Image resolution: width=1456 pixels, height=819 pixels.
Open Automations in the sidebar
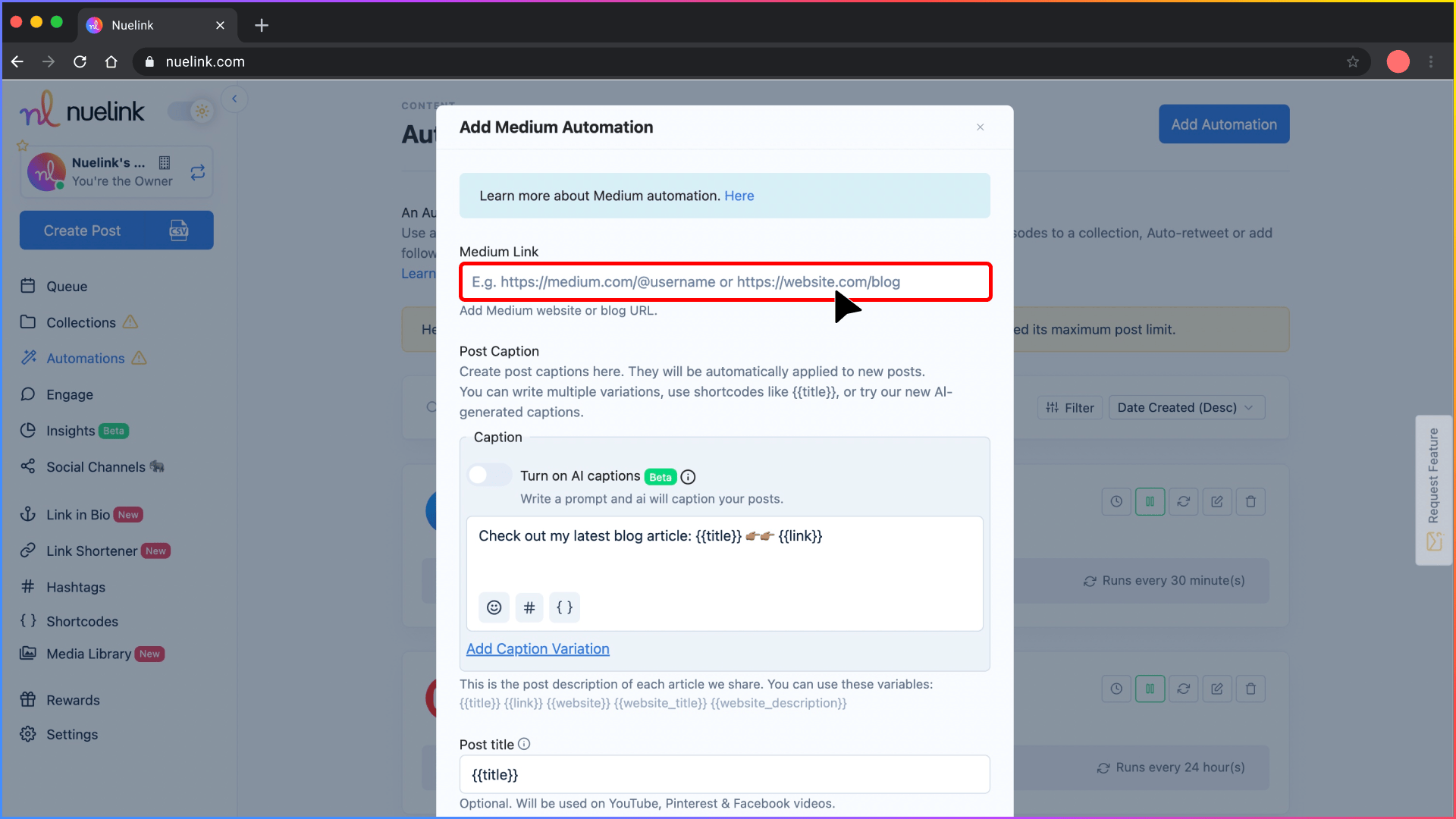[86, 359]
